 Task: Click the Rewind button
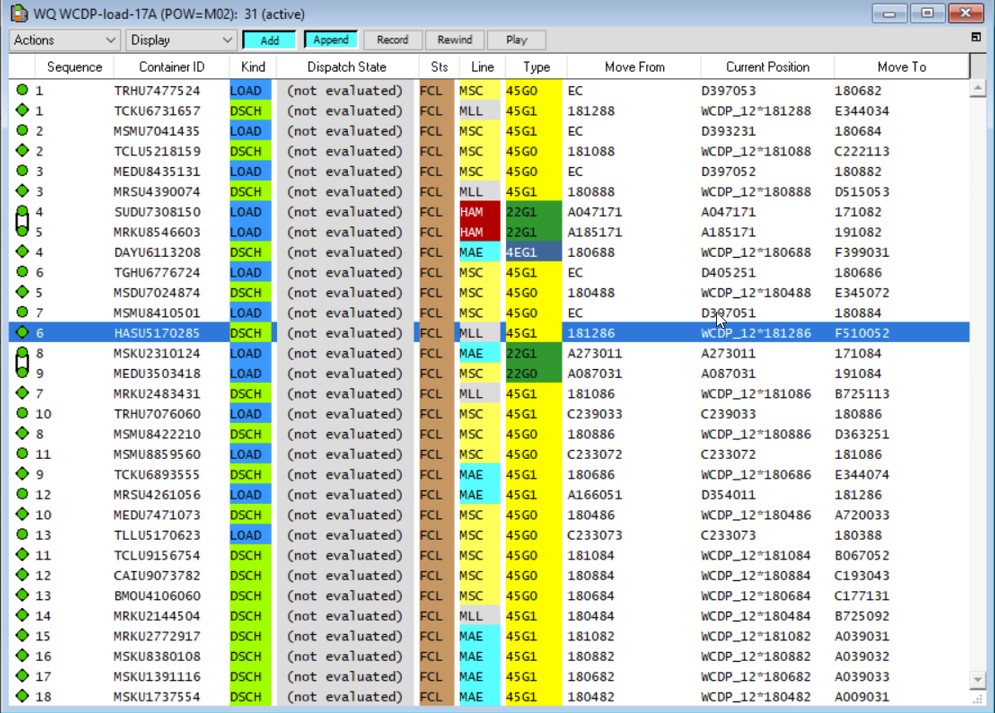pyautogui.click(x=454, y=40)
